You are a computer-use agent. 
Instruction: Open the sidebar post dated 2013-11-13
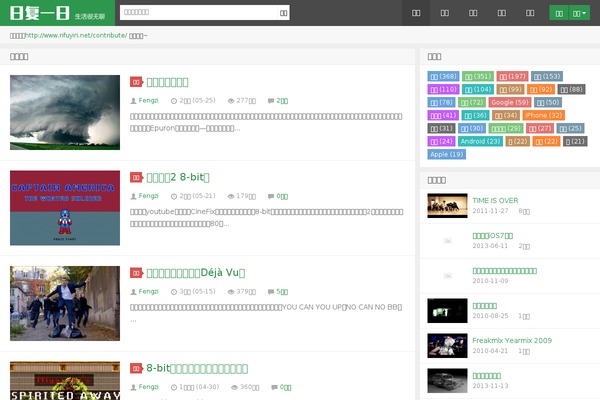[x=486, y=376]
